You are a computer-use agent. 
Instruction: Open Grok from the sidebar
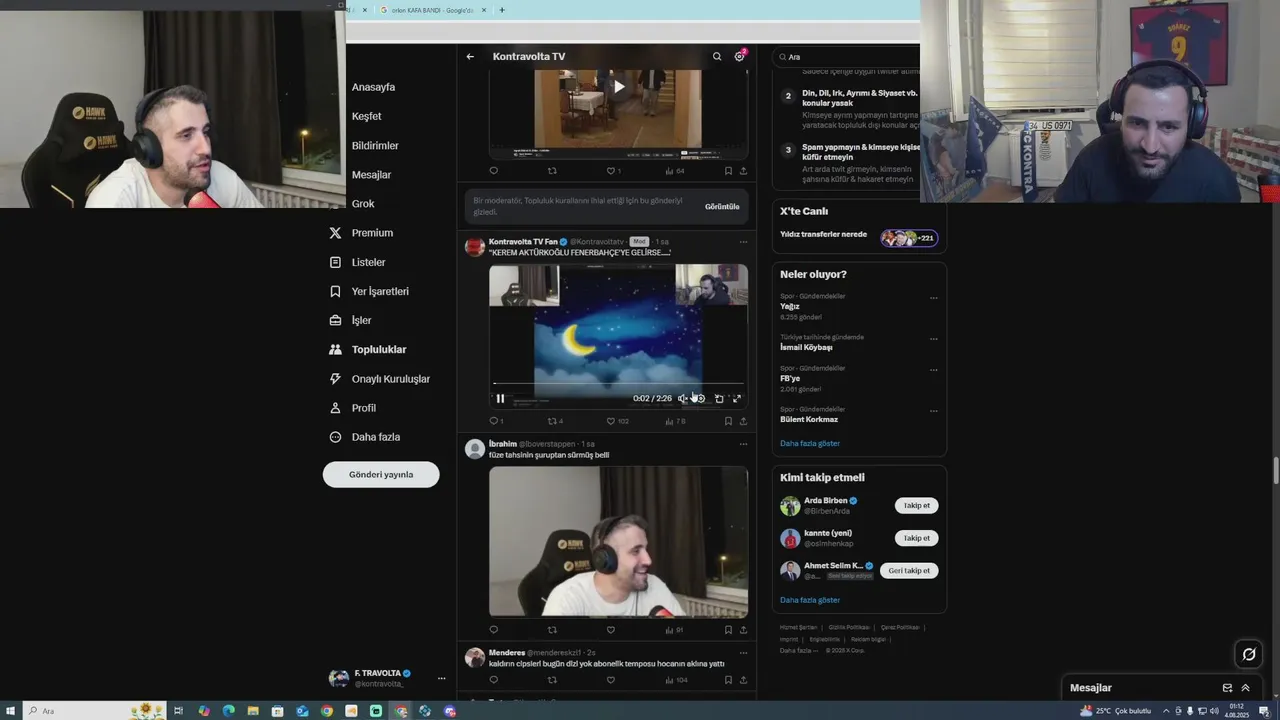click(x=363, y=203)
